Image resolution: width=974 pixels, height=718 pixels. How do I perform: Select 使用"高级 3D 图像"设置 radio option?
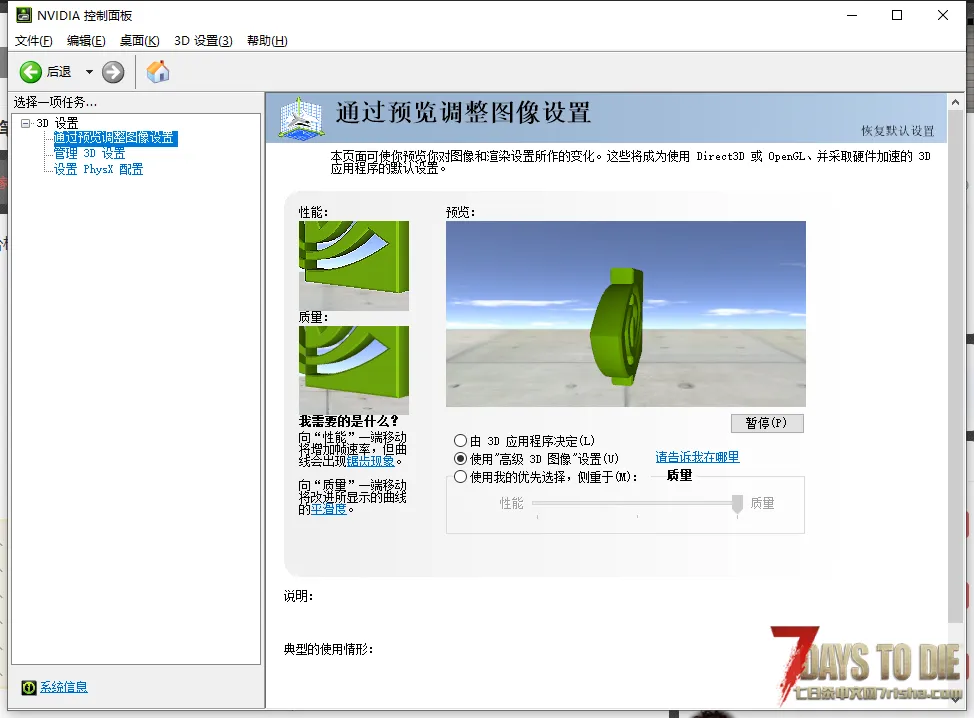(460, 459)
